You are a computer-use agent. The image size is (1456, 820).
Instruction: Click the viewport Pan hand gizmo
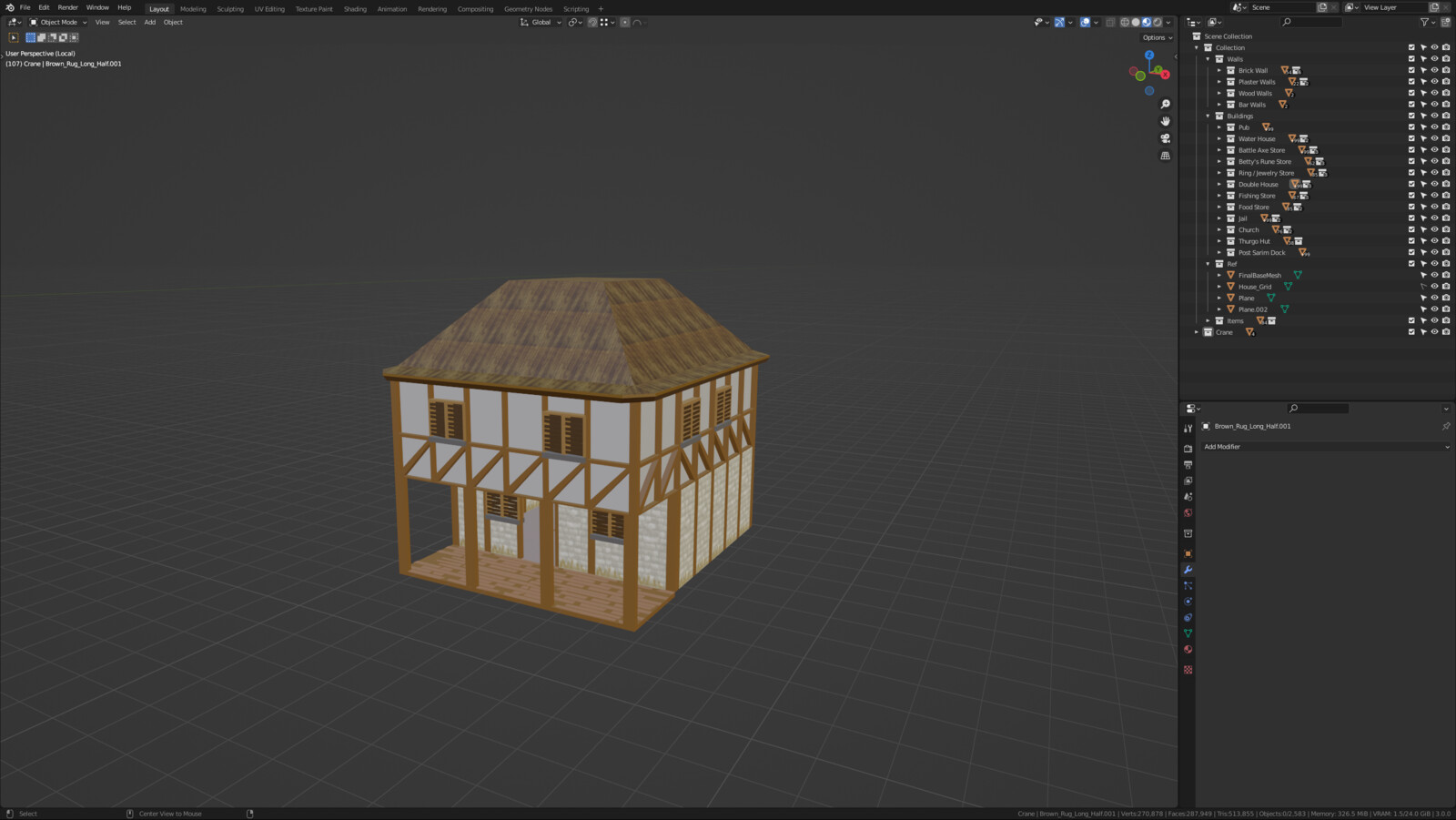point(1165,121)
